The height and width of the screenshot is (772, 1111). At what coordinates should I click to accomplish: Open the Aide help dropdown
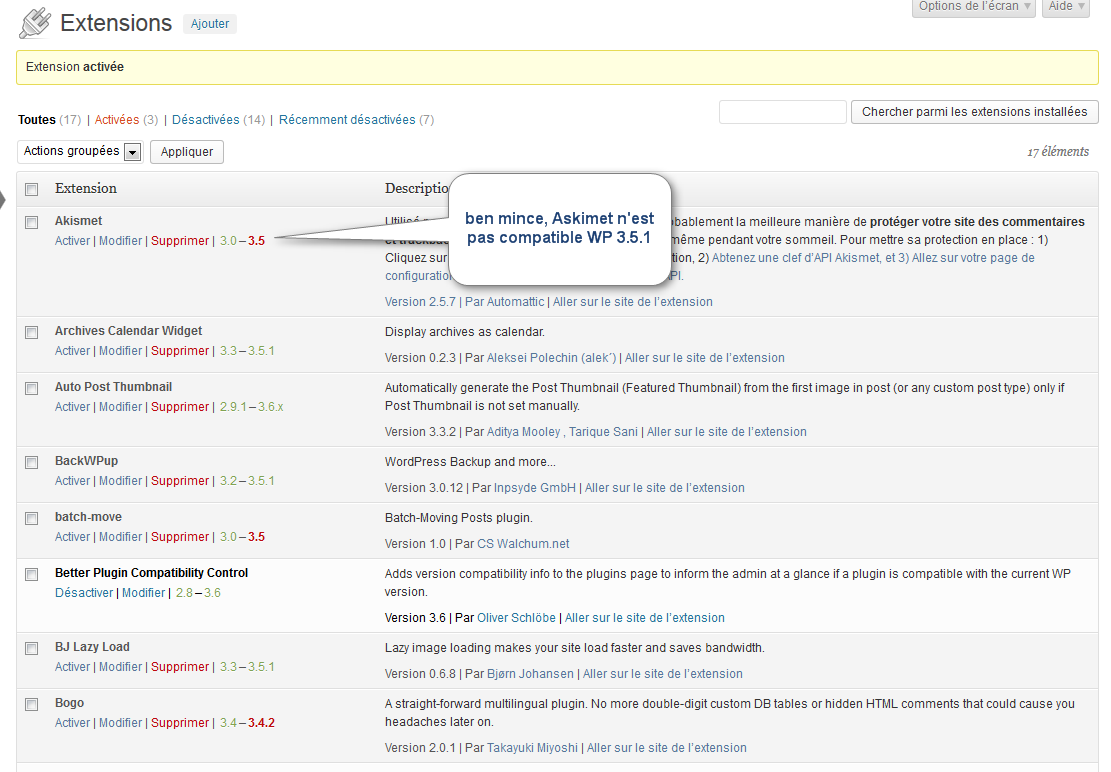click(x=1066, y=6)
